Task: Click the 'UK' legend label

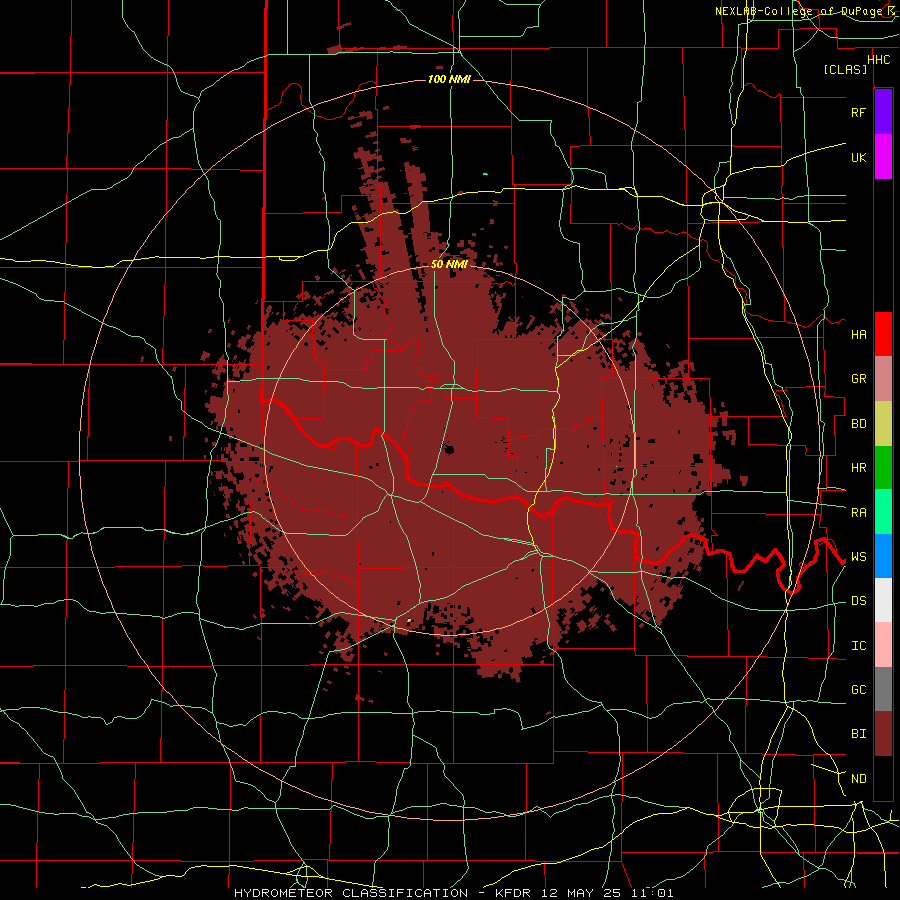Action: 858,157
